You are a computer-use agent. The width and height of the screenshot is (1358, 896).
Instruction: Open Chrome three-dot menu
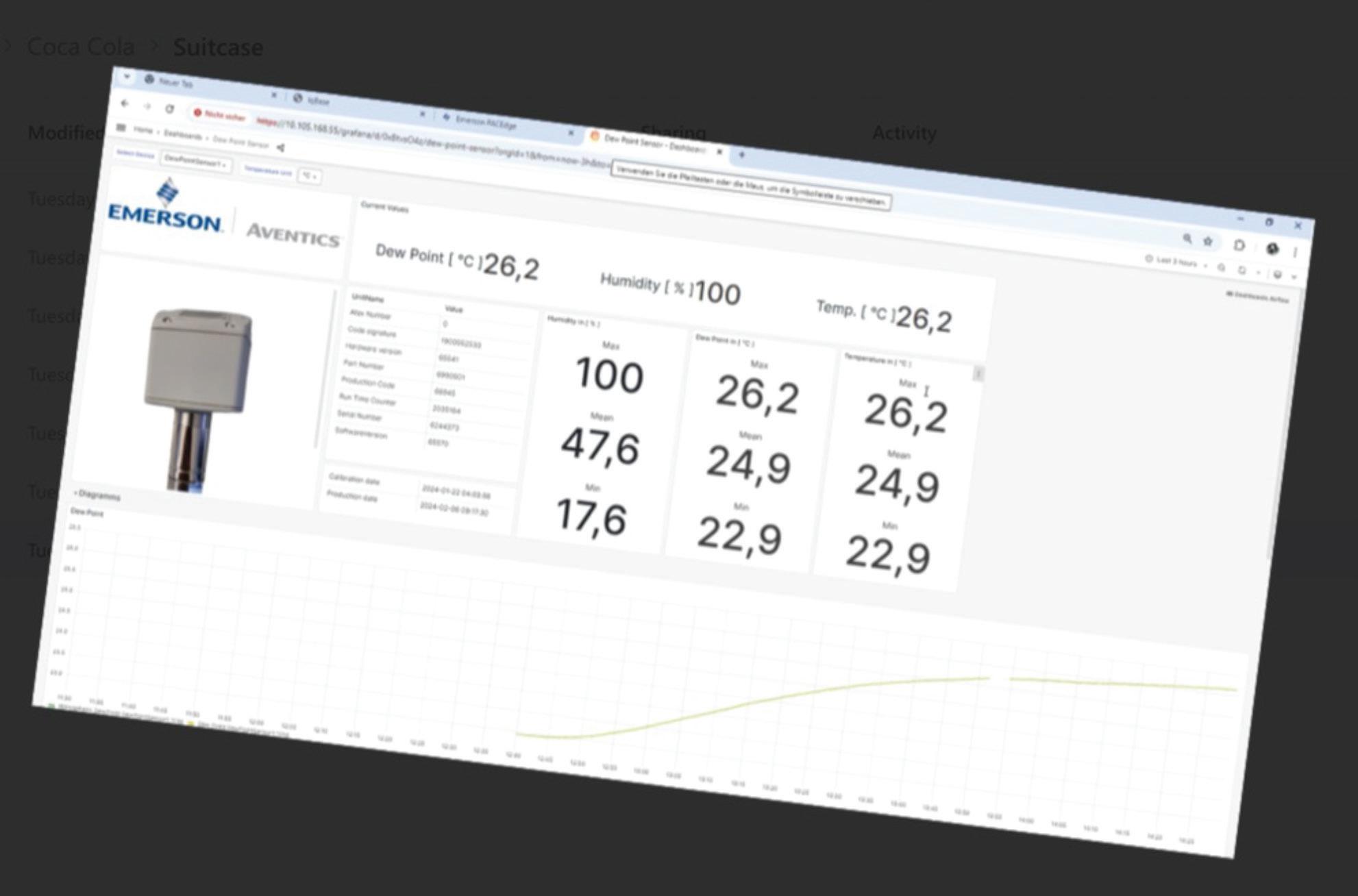(x=1295, y=252)
